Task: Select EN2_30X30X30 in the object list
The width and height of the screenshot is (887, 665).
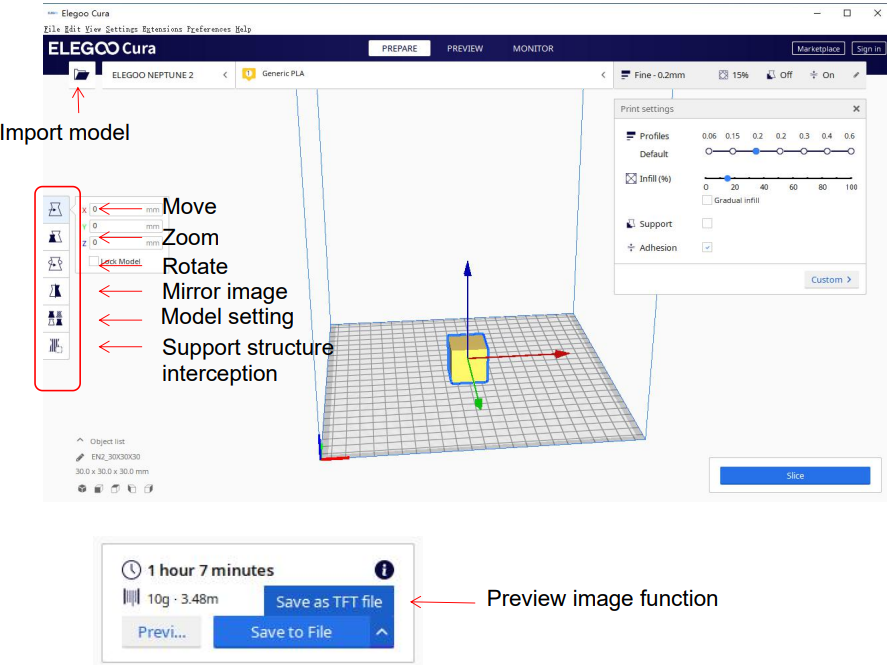Action: [115, 457]
